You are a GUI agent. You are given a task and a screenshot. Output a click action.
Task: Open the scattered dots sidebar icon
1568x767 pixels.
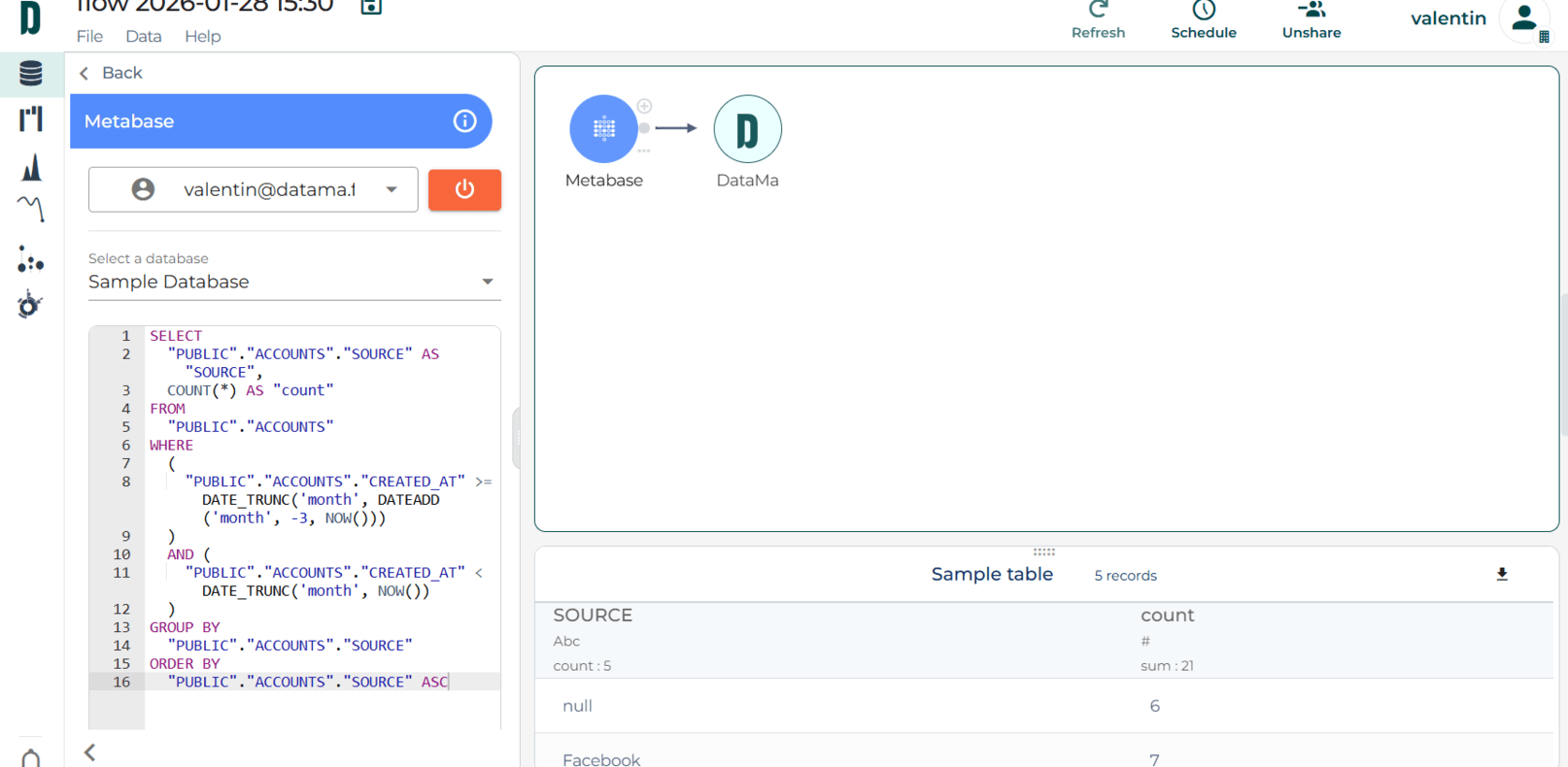31,259
